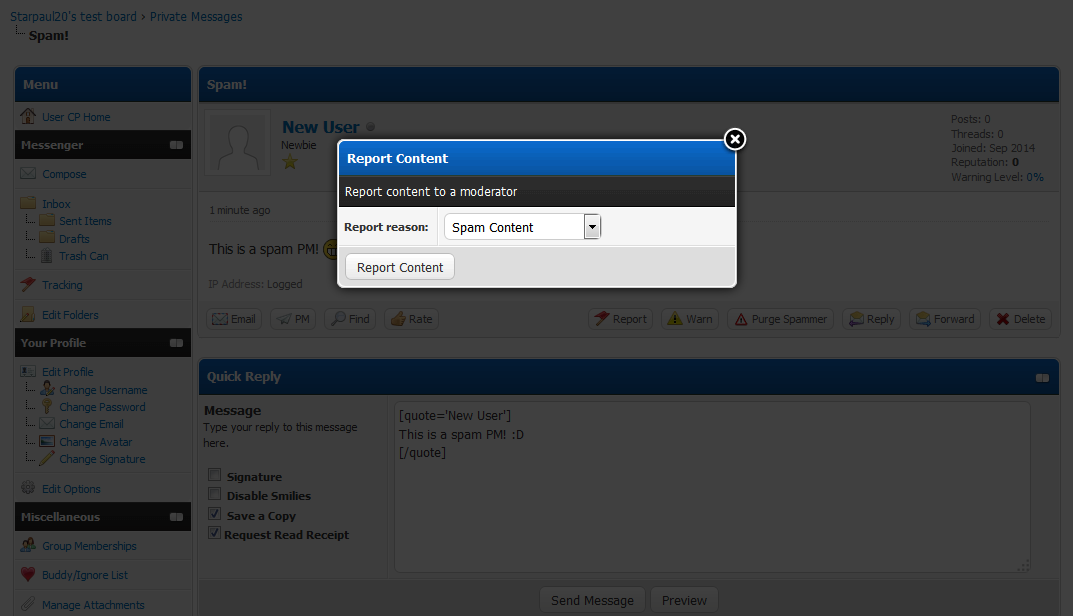Click the Edit Profile card icon
Viewport: 1073px width, 616px height.
click(28, 371)
